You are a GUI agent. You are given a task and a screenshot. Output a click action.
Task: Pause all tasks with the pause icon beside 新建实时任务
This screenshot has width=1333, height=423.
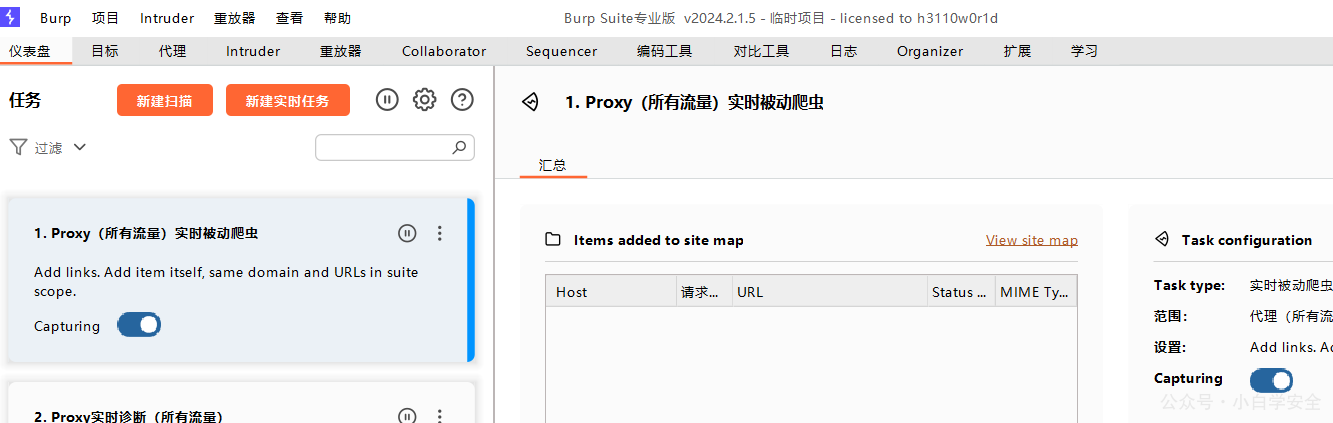[387, 99]
